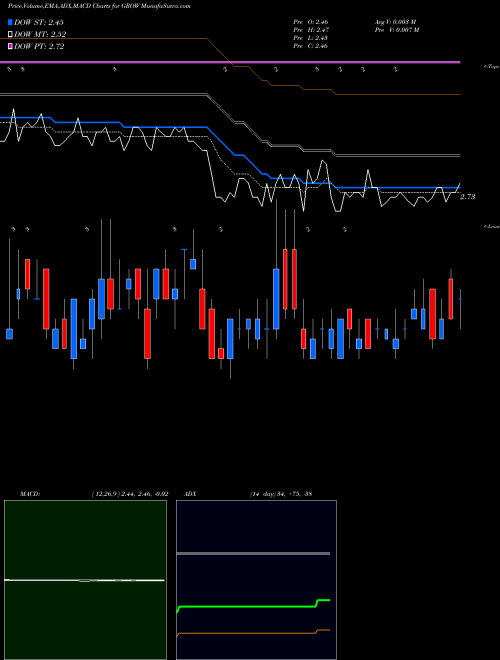This screenshot has width=500, height=660.
Task: Open the dark green MACD chart panel
Action: click(x=85, y=580)
